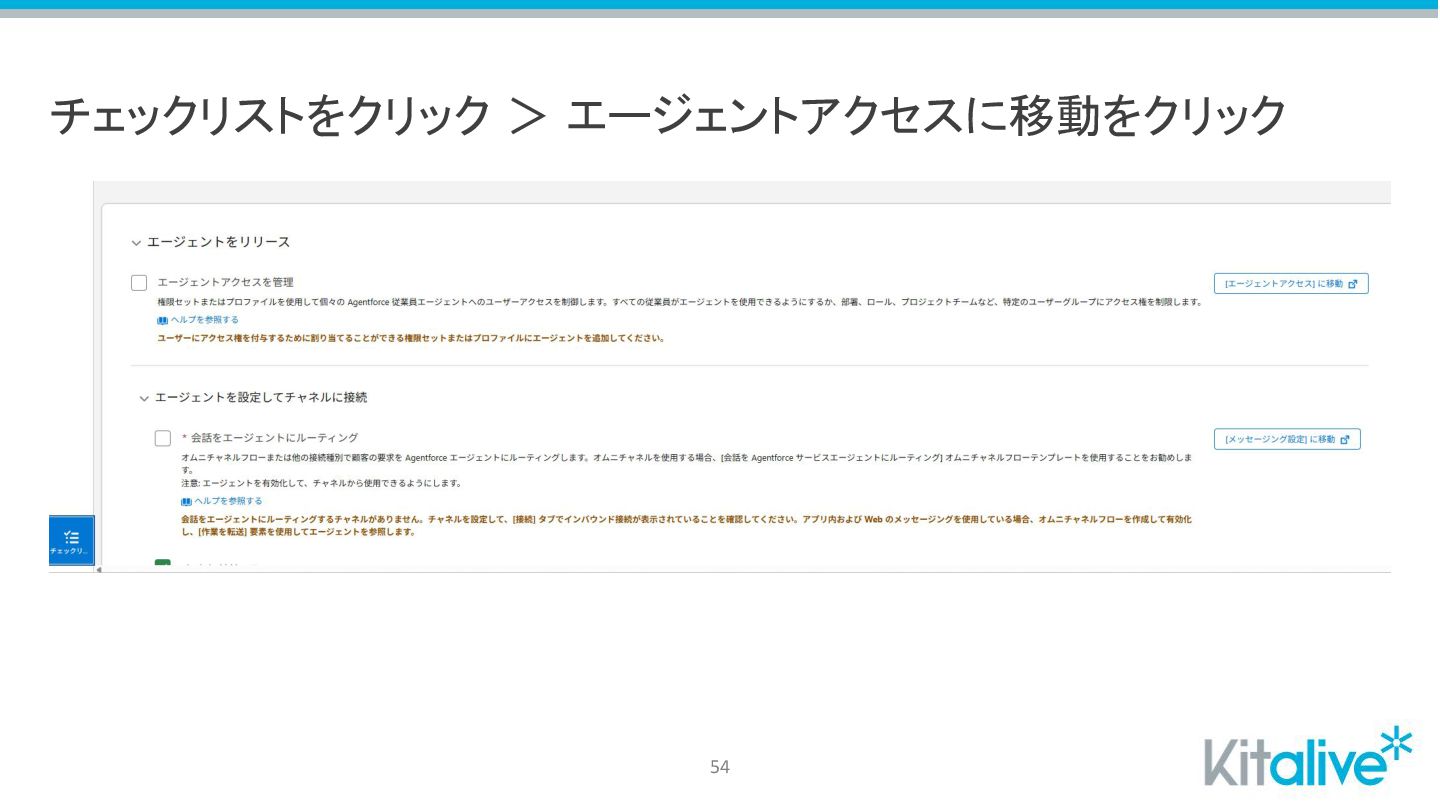The image size is (1440, 810).
Task: Collapse エージェントを設定してチャネルに接続 section
Action: pyautogui.click(x=144, y=398)
